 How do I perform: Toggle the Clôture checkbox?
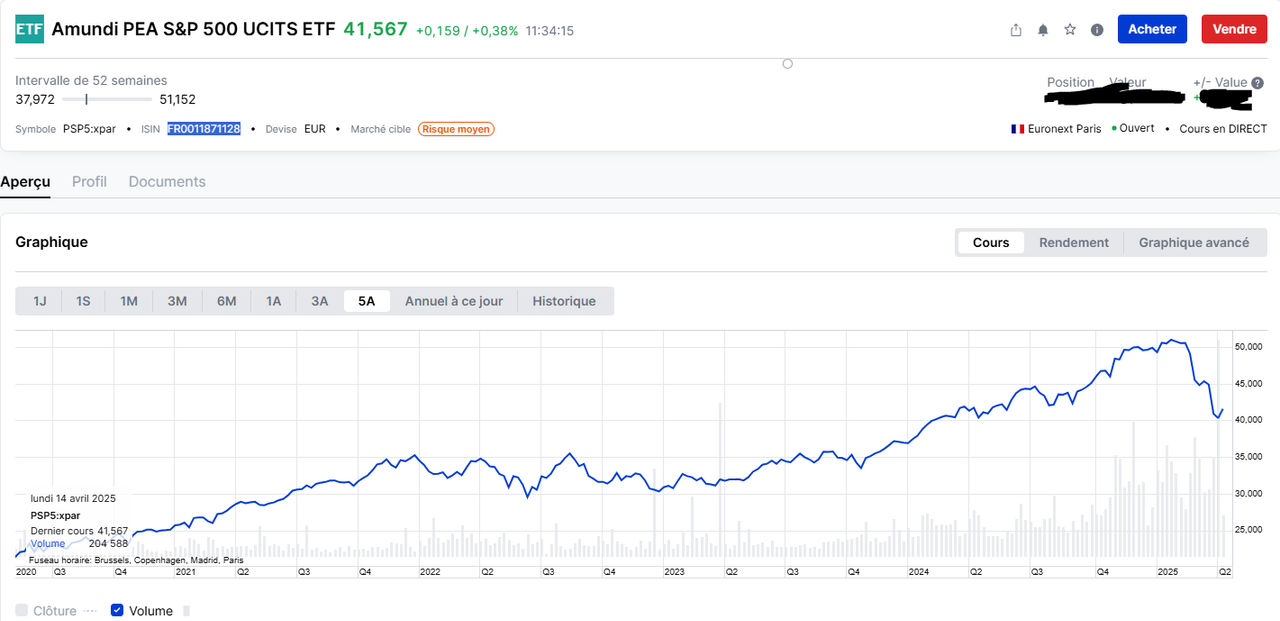point(22,611)
